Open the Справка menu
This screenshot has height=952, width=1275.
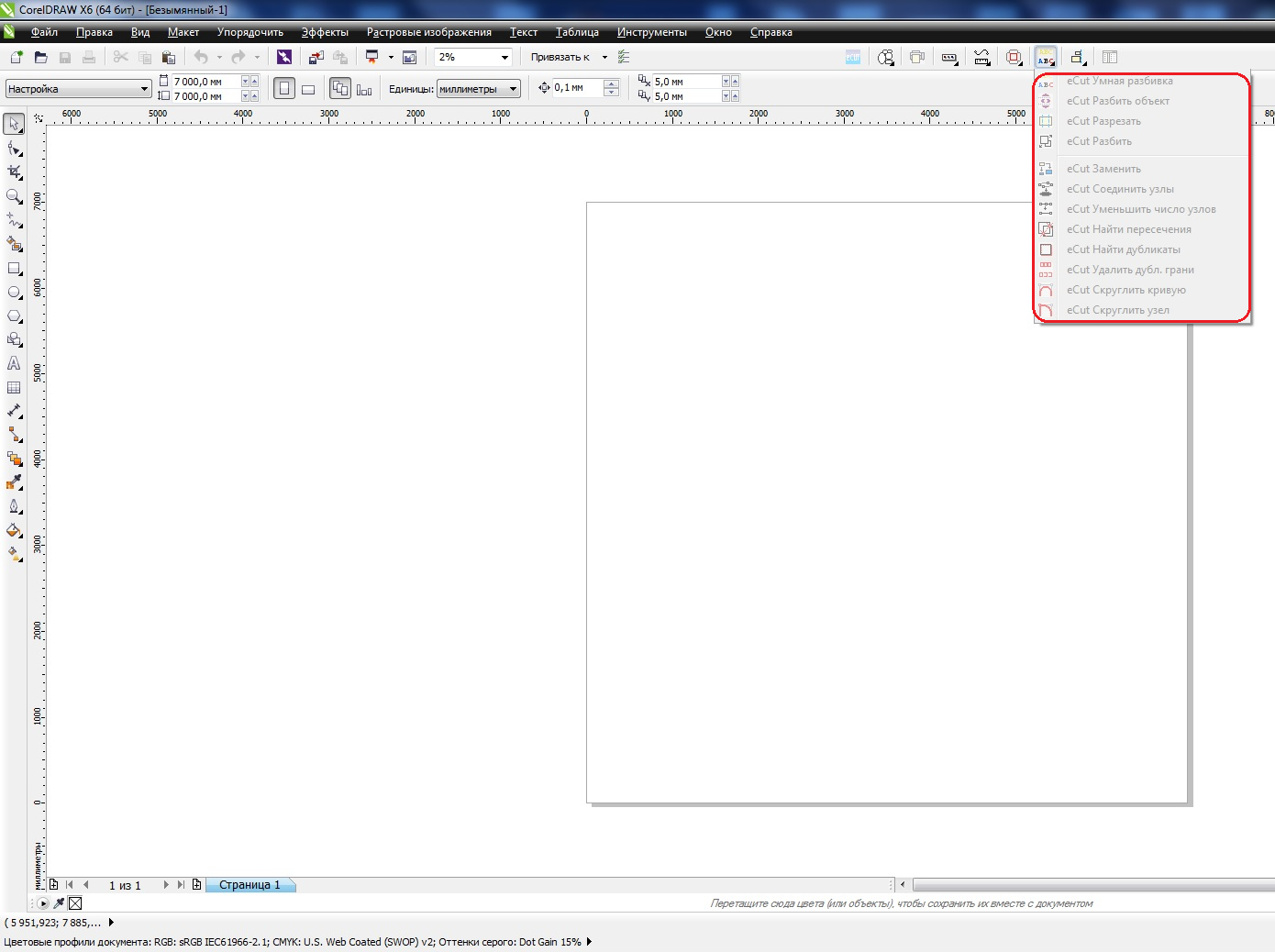click(771, 32)
